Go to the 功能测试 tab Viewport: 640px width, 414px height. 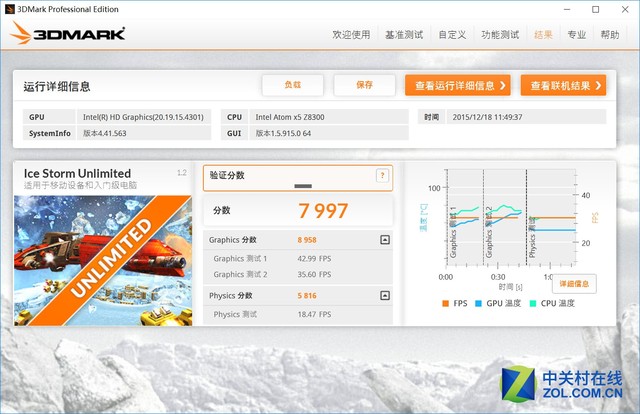tap(500, 35)
